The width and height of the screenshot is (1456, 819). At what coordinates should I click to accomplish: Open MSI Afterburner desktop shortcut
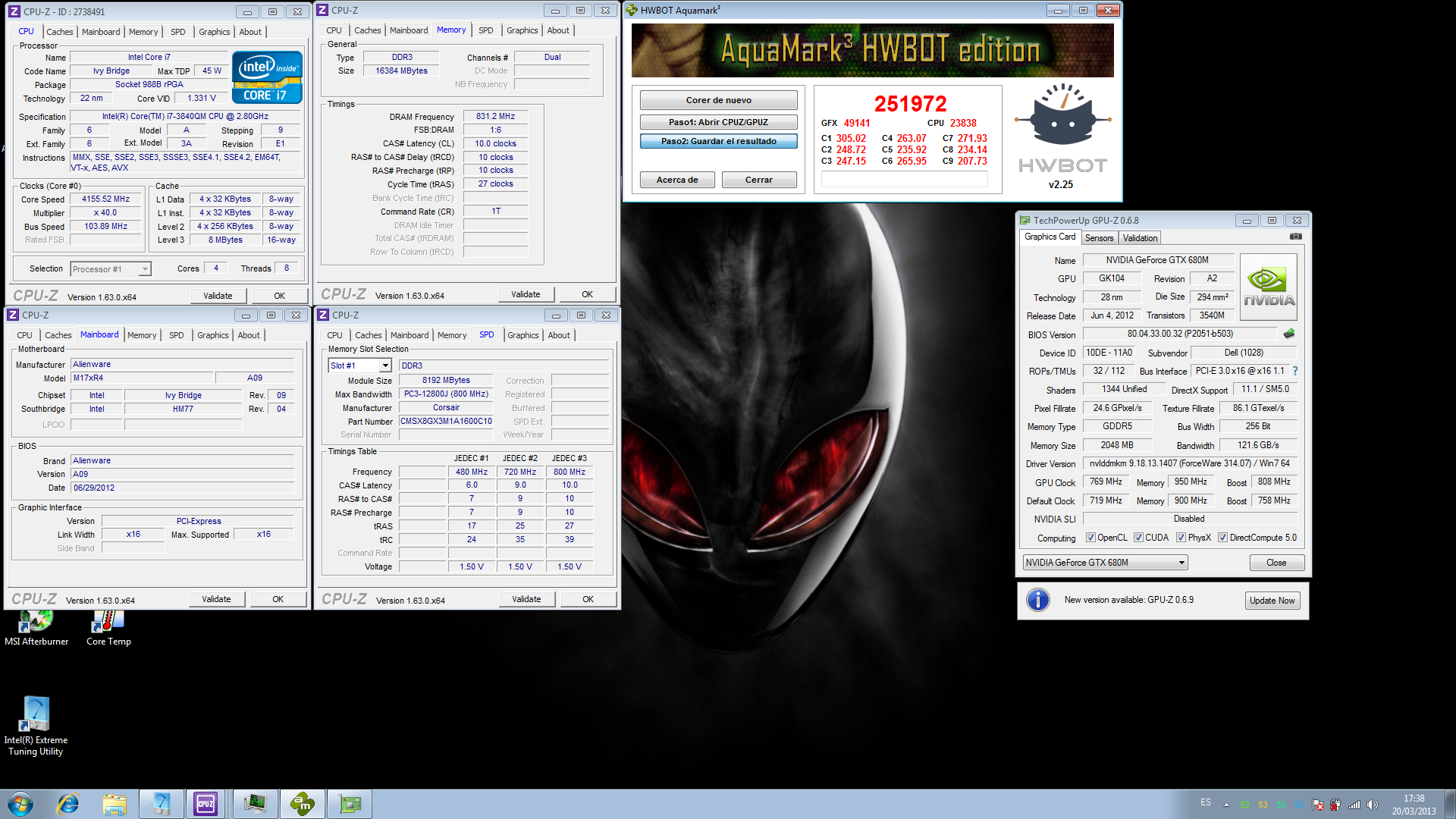click(36, 628)
